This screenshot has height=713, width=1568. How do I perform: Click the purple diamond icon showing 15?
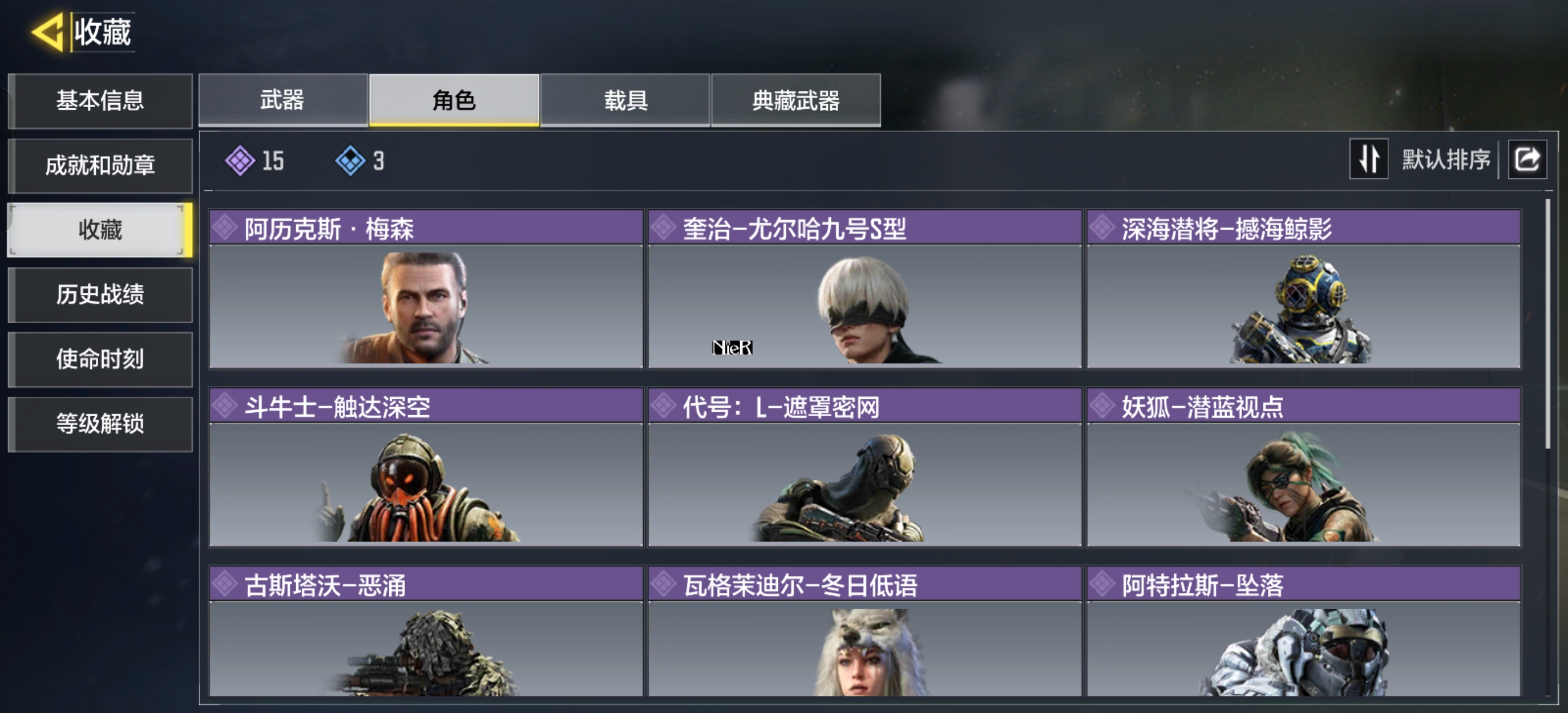click(240, 161)
